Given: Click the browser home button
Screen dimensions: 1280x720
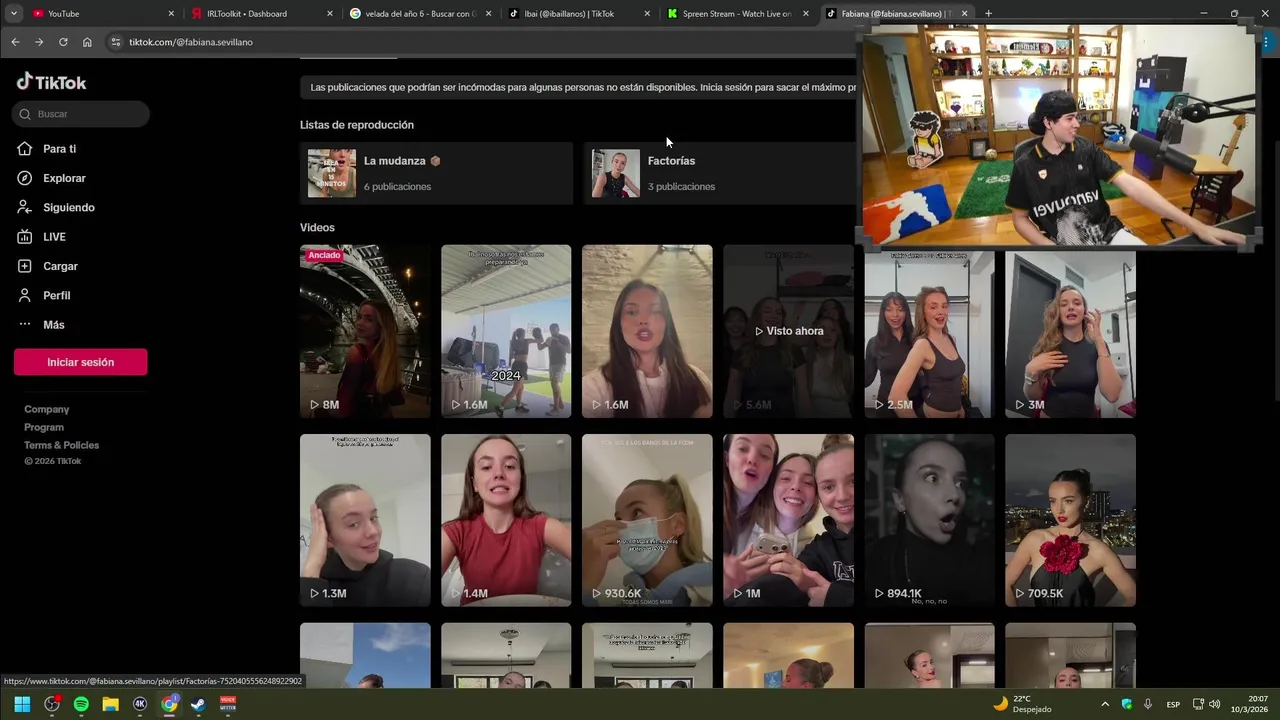Looking at the screenshot, I should [x=87, y=42].
